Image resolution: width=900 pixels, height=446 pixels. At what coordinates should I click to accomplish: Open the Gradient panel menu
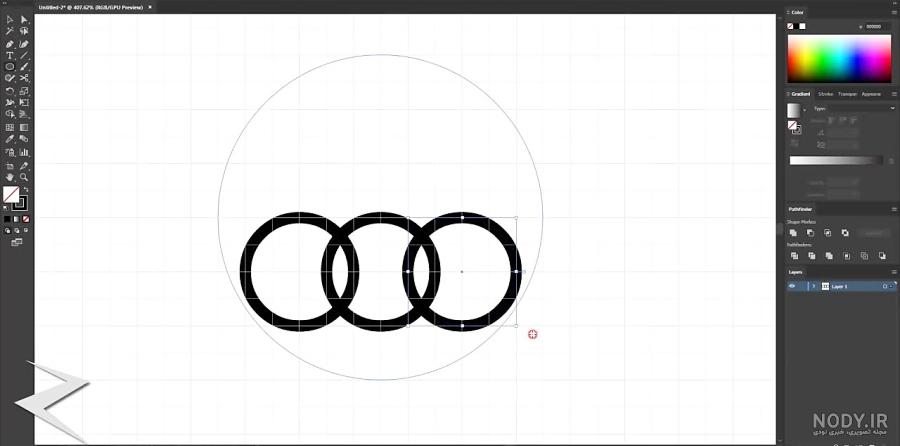[894, 94]
